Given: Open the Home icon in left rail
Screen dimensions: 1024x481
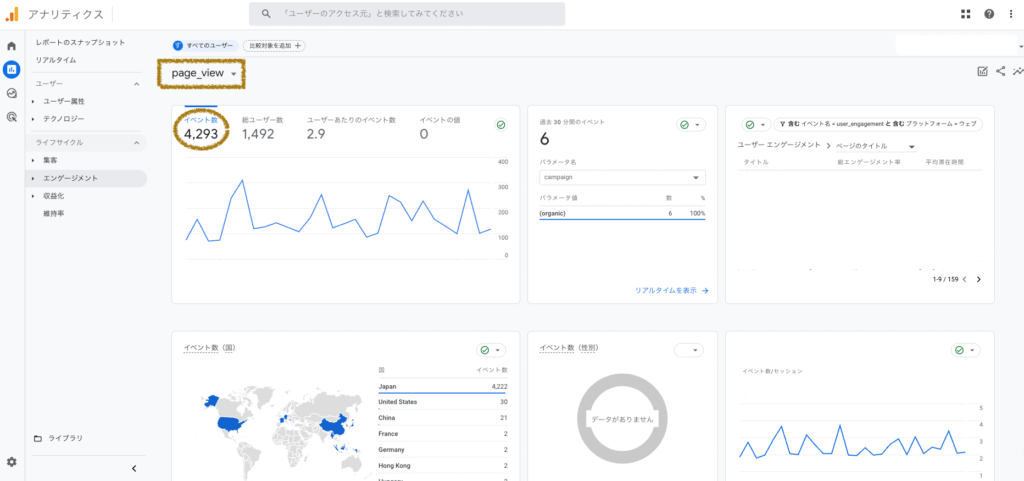Looking at the screenshot, I should pos(11,46).
